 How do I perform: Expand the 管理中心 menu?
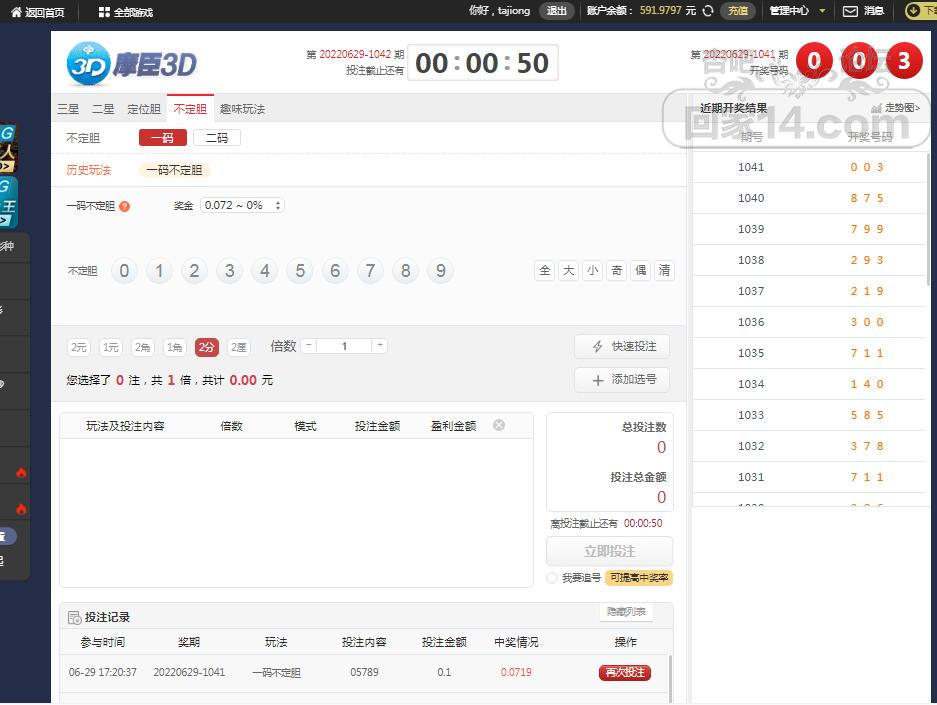pyautogui.click(x=797, y=11)
